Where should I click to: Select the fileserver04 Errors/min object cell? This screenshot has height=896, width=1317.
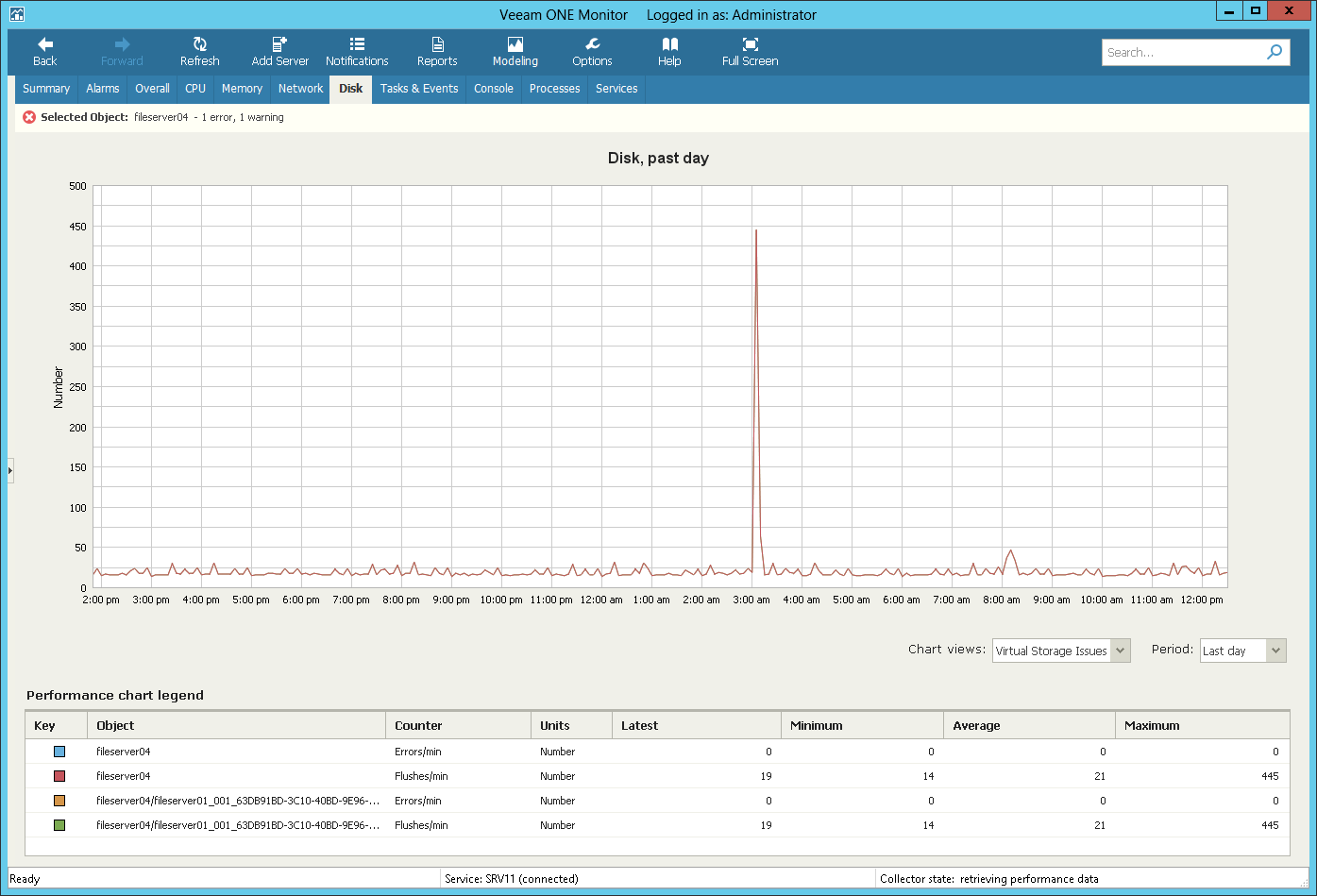tap(237, 752)
